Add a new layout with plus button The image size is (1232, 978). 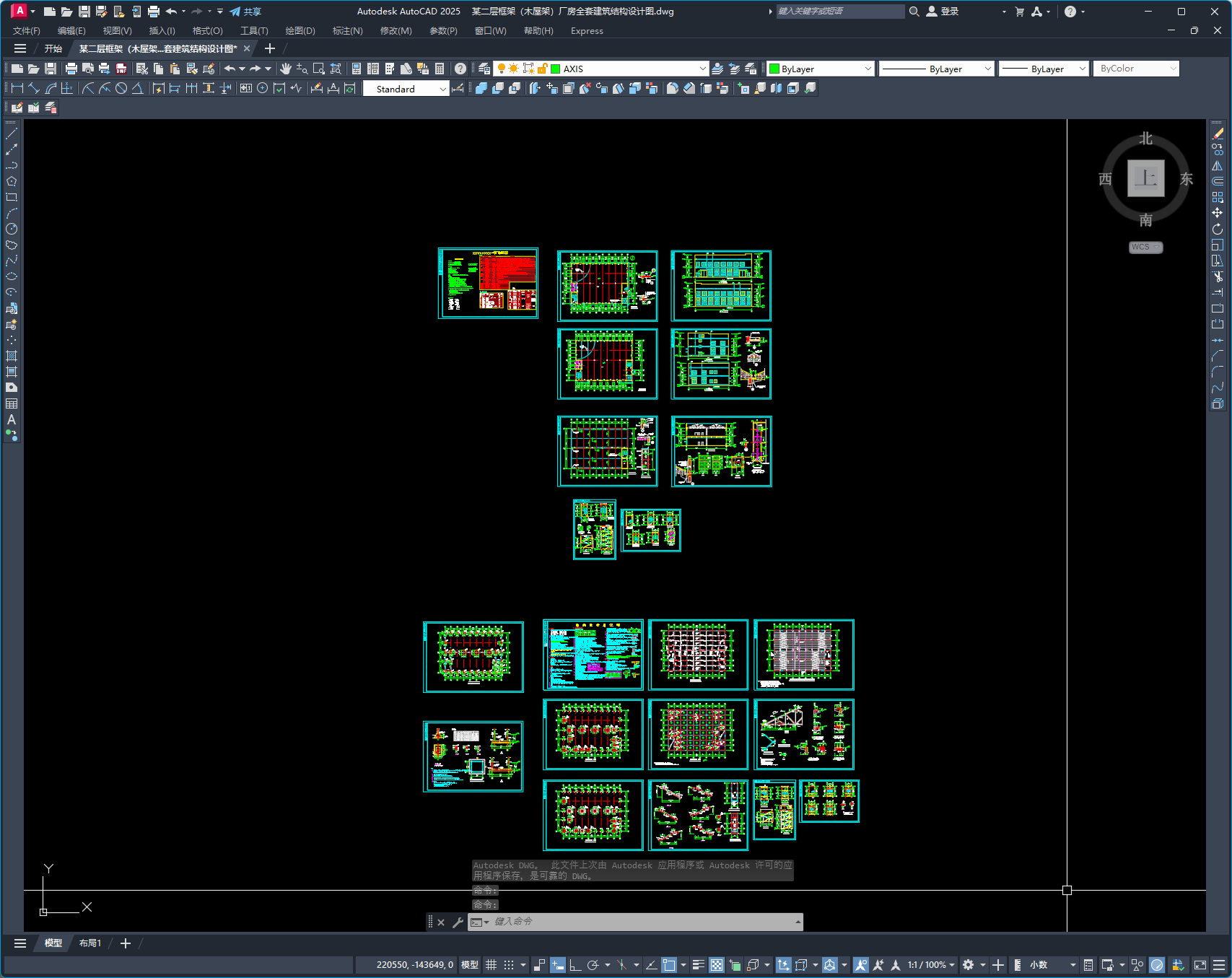click(126, 943)
